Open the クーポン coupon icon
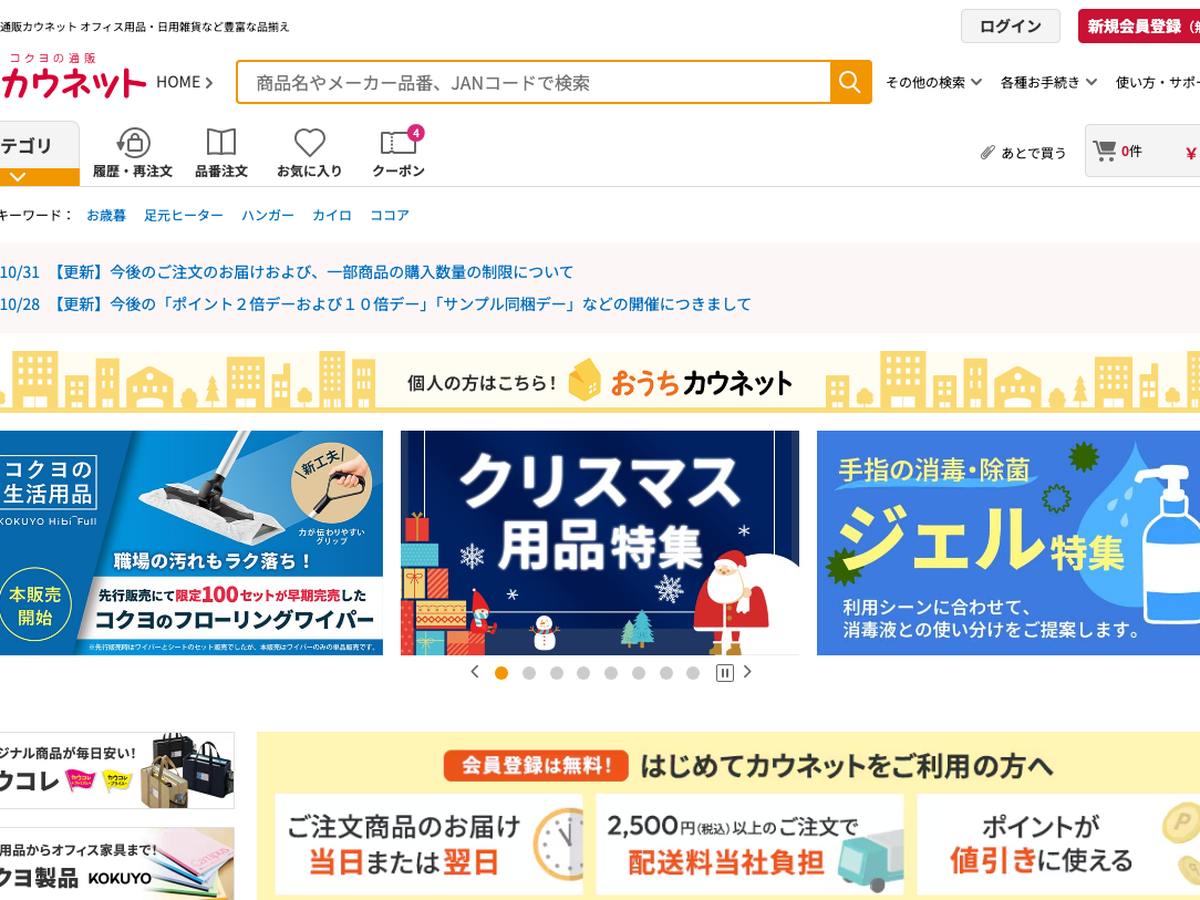 click(x=398, y=143)
